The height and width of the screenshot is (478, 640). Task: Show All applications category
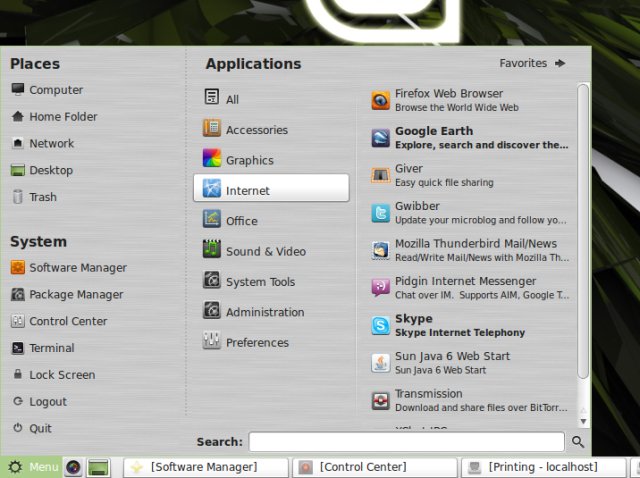click(x=232, y=99)
